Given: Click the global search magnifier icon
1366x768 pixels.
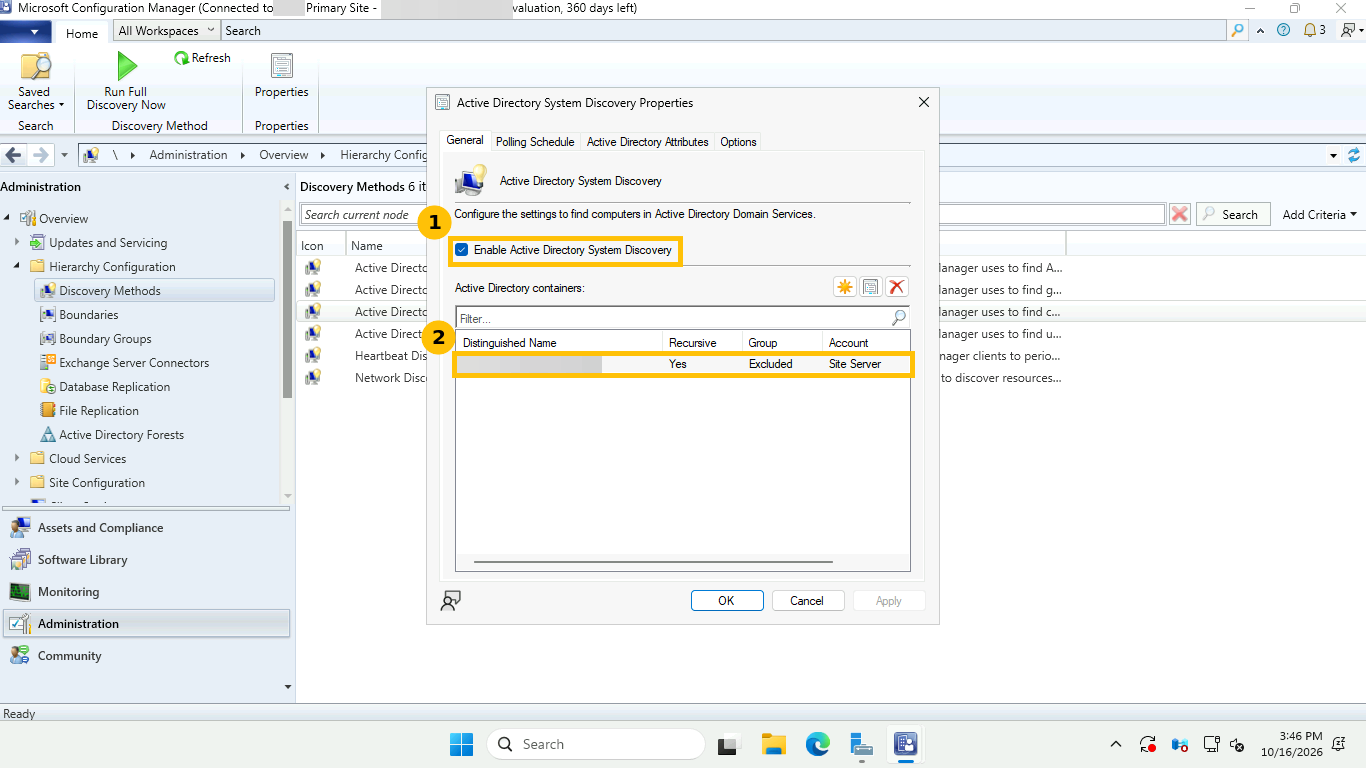Looking at the screenshot, I should (1238, 31).
